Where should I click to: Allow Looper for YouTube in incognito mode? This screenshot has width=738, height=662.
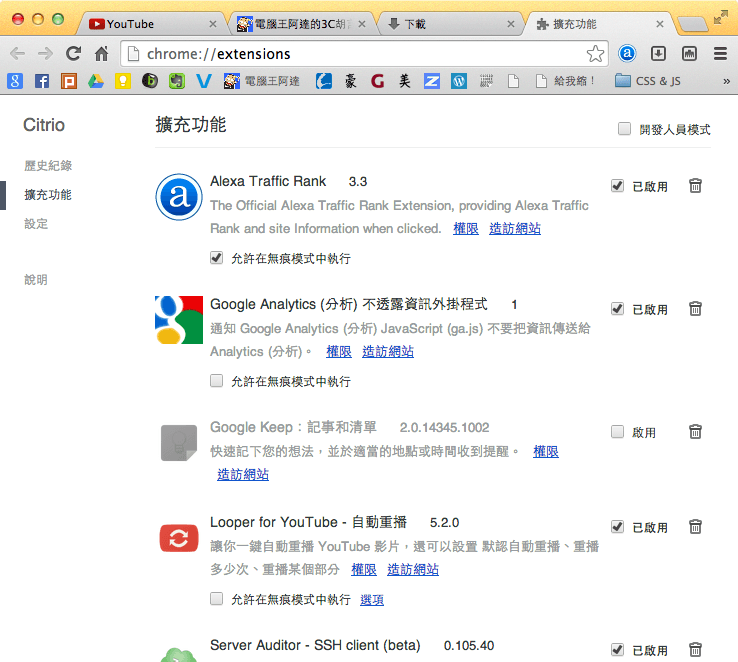pyautogui.click(x=217, y=598)
